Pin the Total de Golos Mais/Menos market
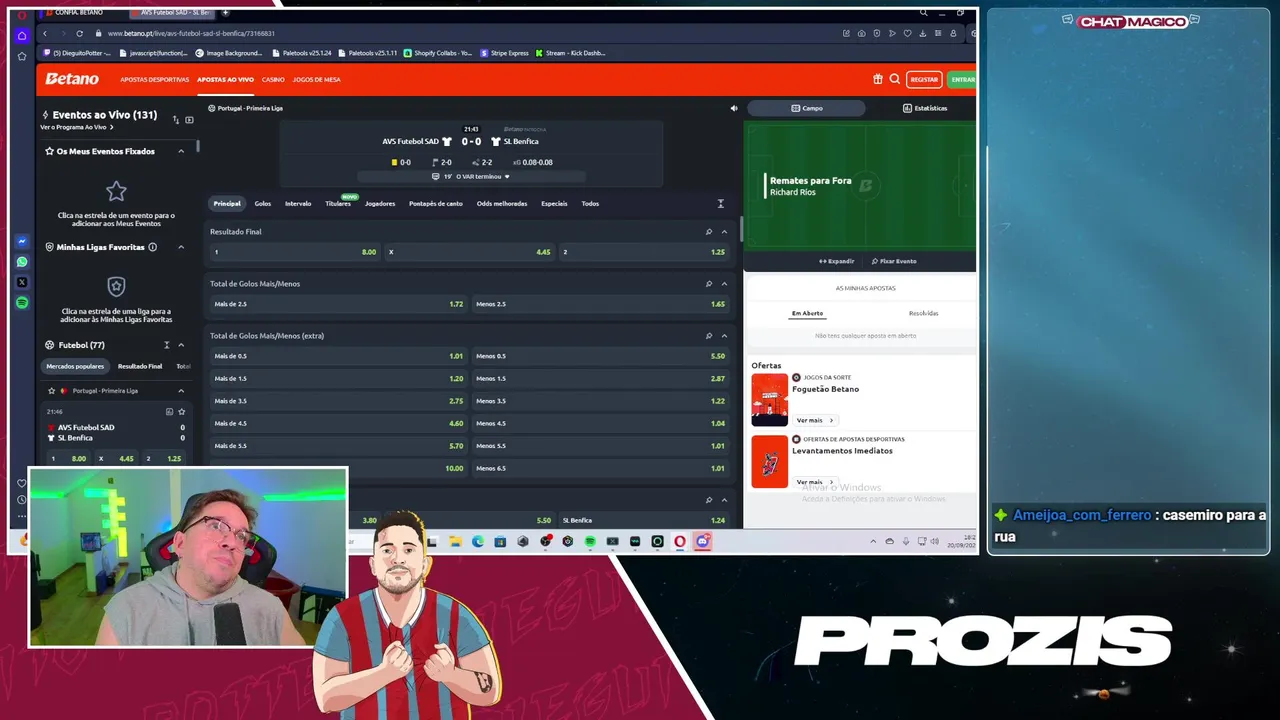1280x720 pixels. coord(709,284)
